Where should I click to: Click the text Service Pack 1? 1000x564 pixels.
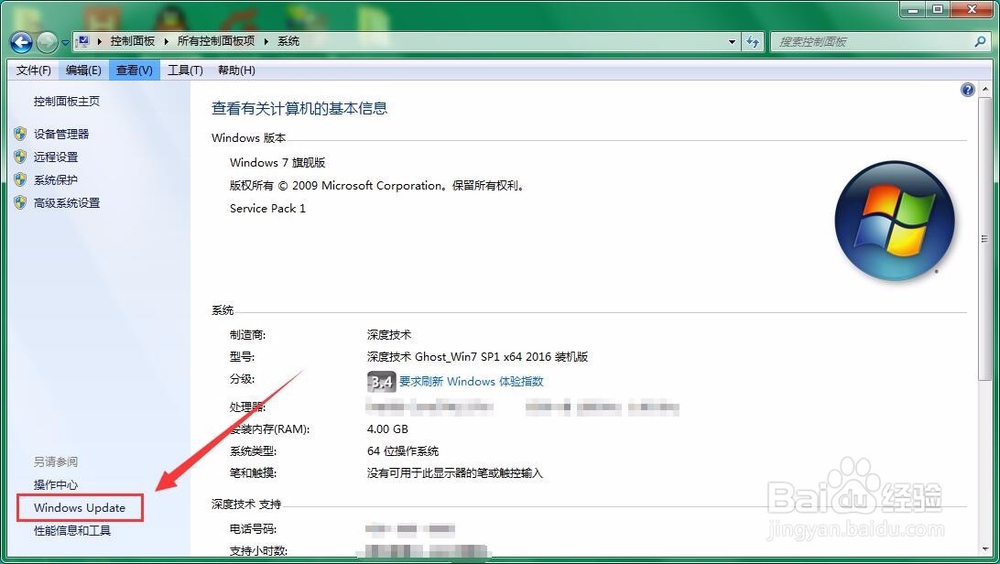(x=267, y=209)
